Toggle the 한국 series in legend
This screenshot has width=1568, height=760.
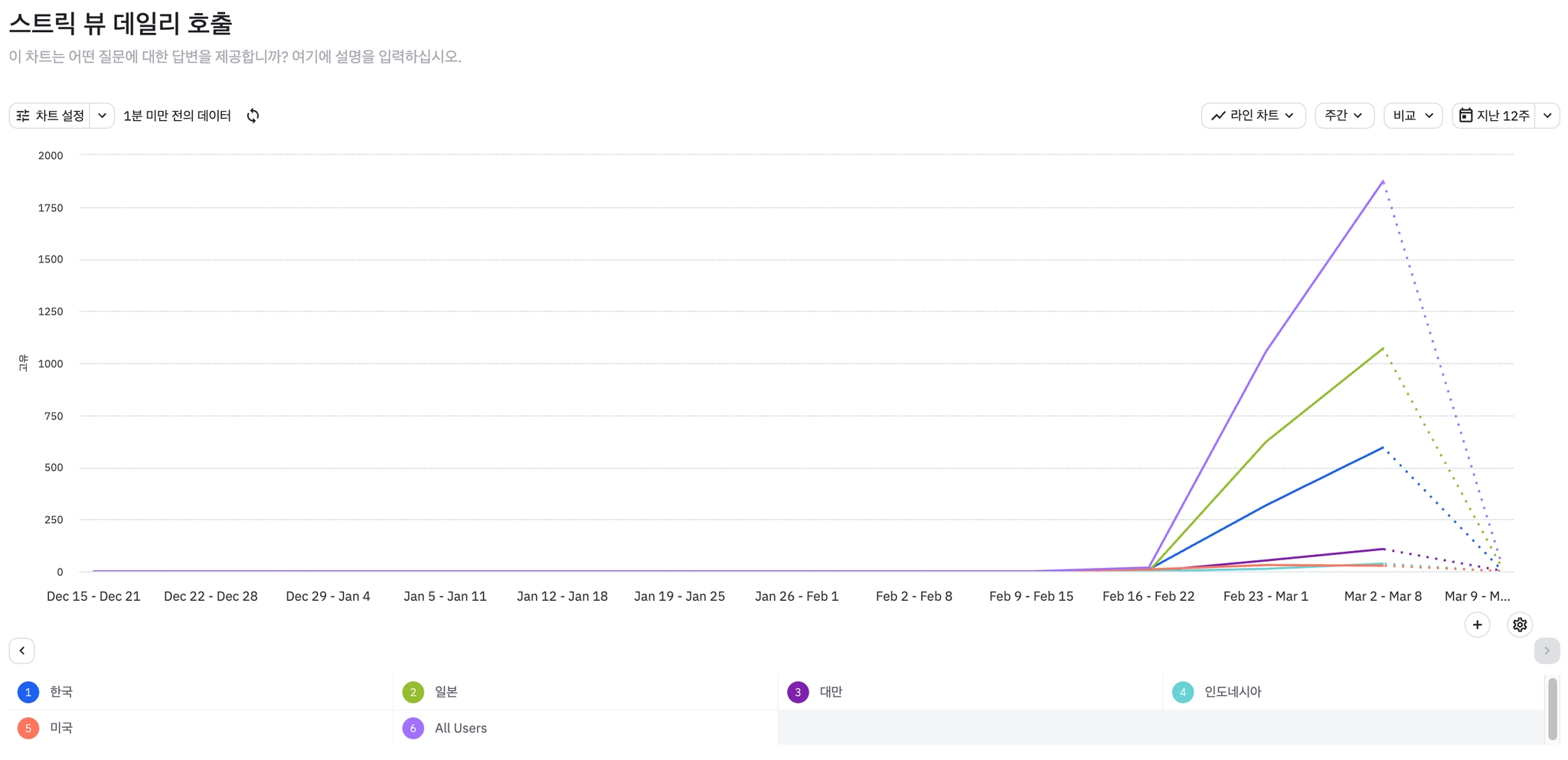[x=61, y=692]
